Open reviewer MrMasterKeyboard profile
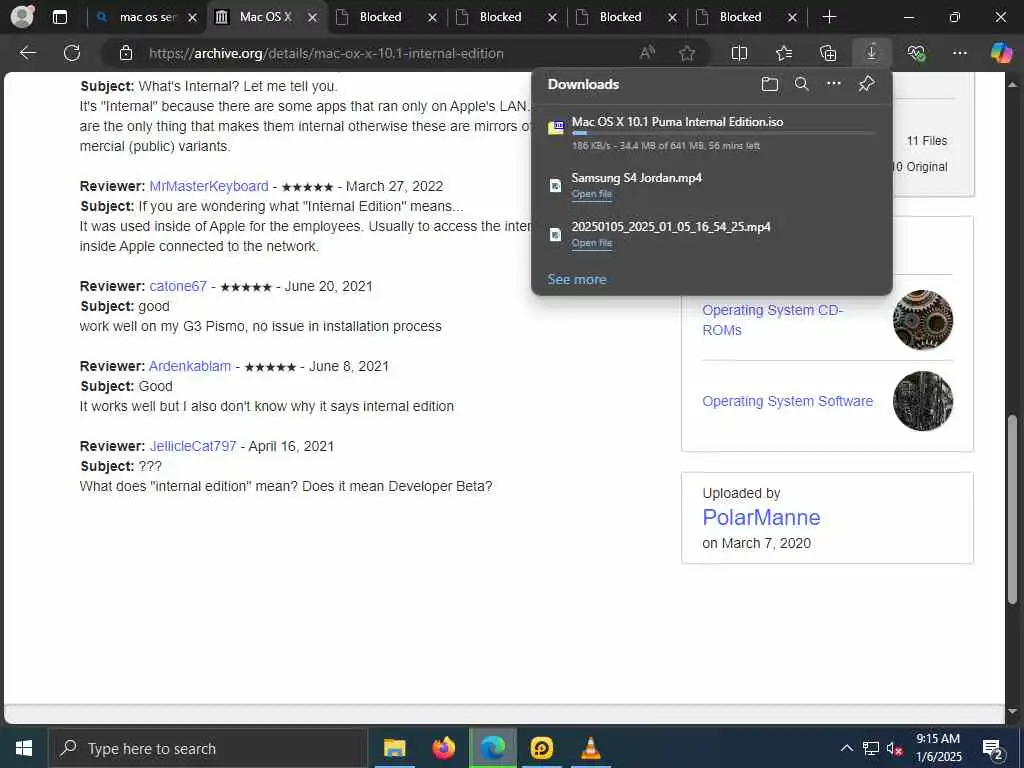The height and width of the screenshot is (768, 1024). pos(209,186)
